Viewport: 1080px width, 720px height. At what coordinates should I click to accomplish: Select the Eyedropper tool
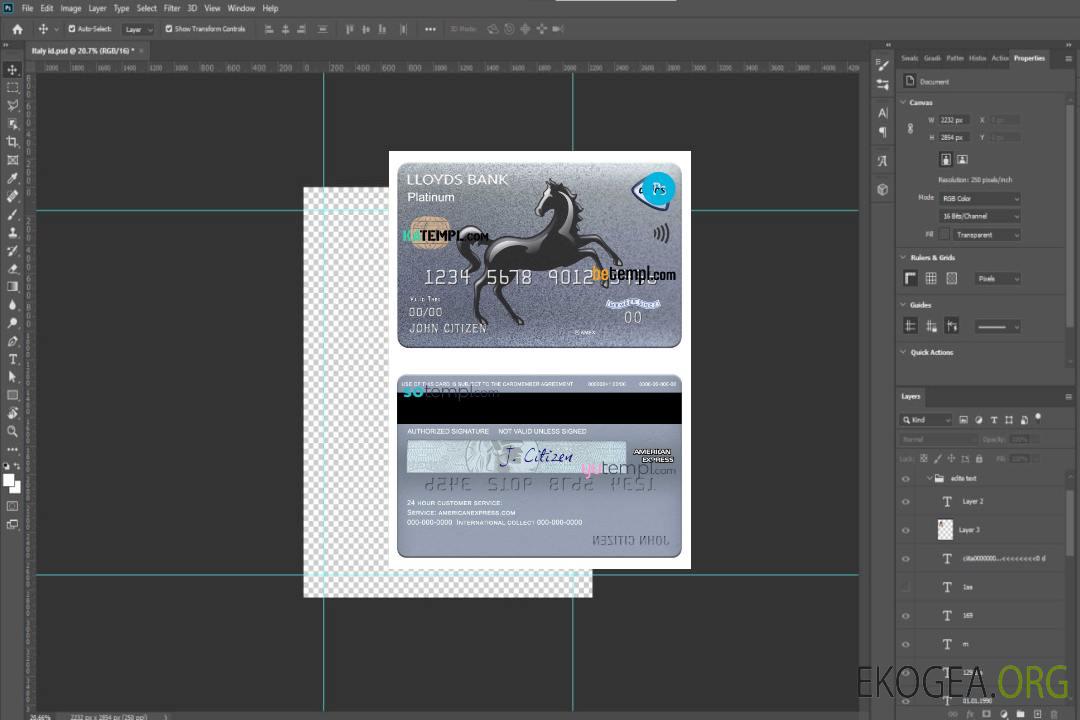click(12, 178)
